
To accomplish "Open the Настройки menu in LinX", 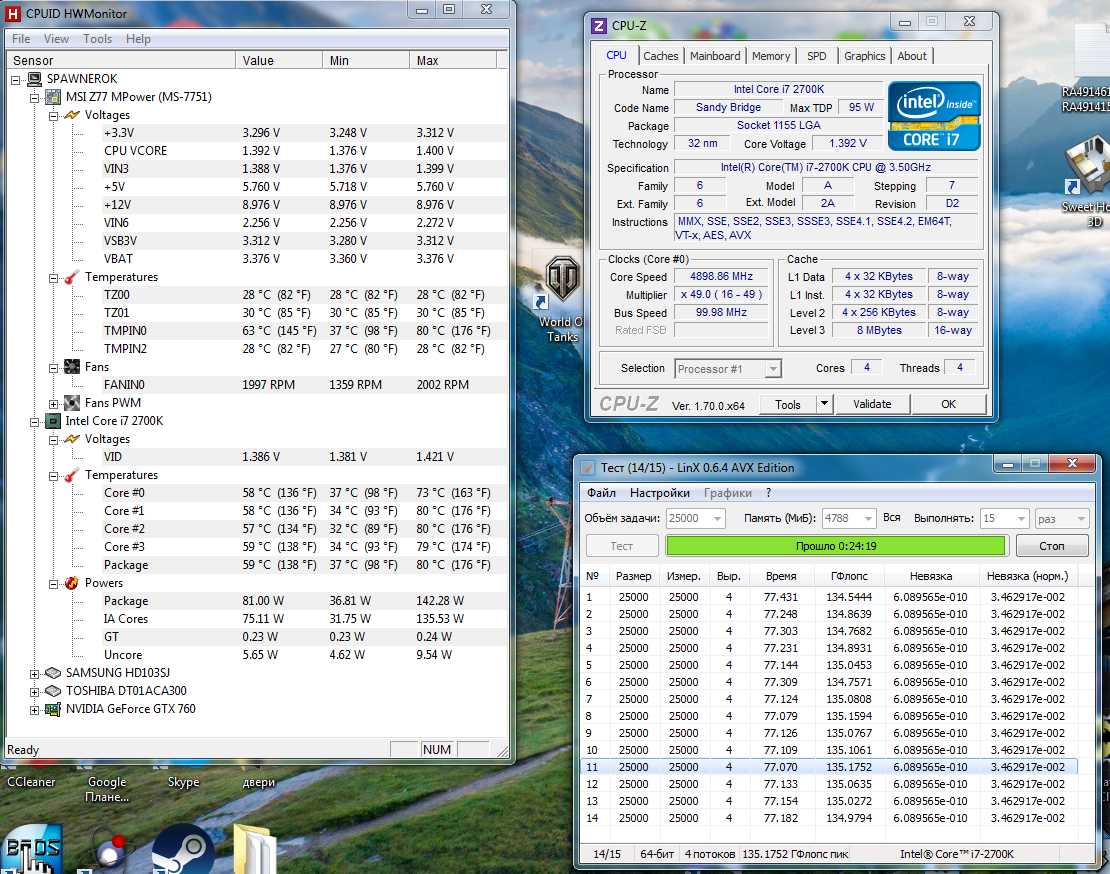I will click(x=659, y=493).
